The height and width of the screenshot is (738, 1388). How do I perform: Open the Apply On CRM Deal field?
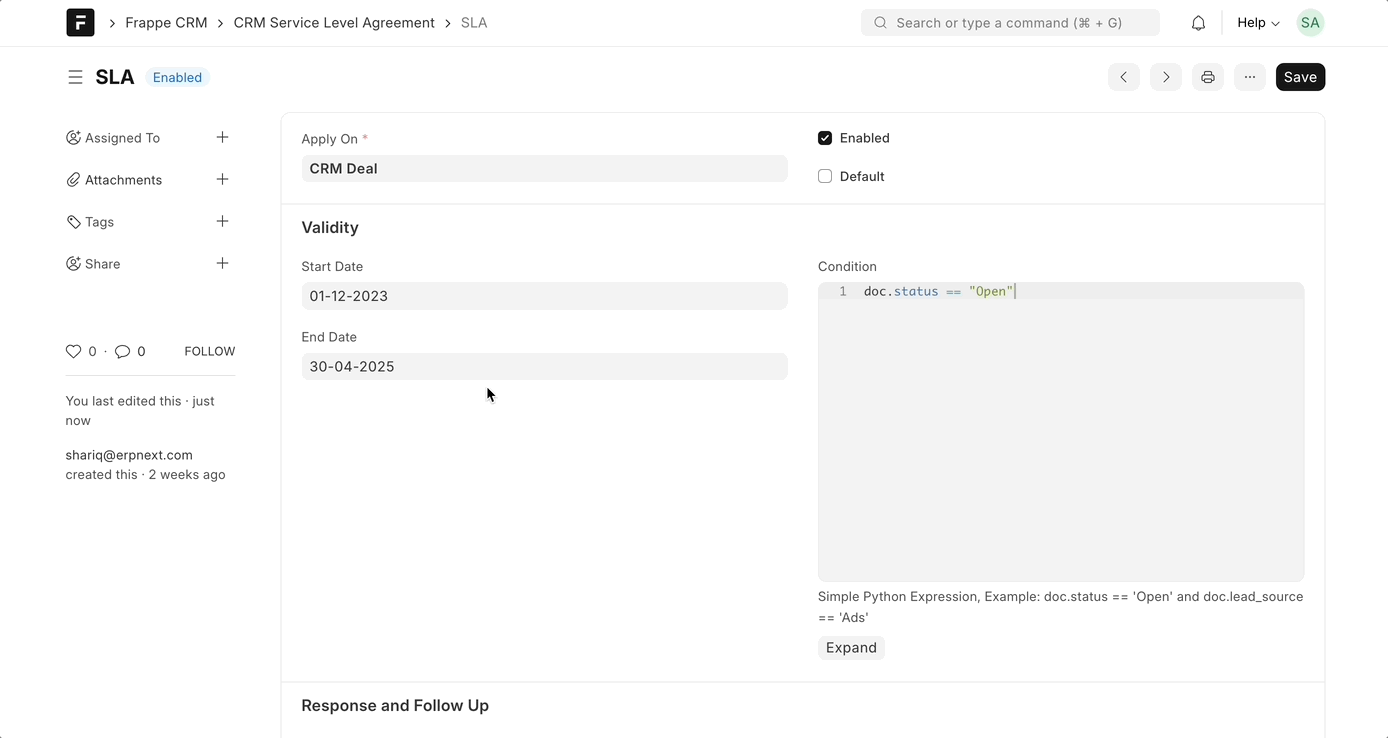[x=544, y=168]
